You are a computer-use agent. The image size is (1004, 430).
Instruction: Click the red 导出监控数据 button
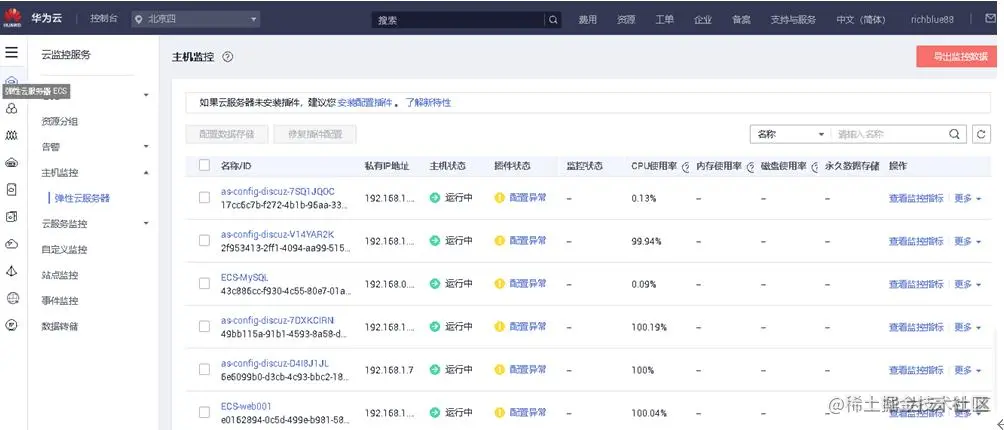click(x=957, y=56)
